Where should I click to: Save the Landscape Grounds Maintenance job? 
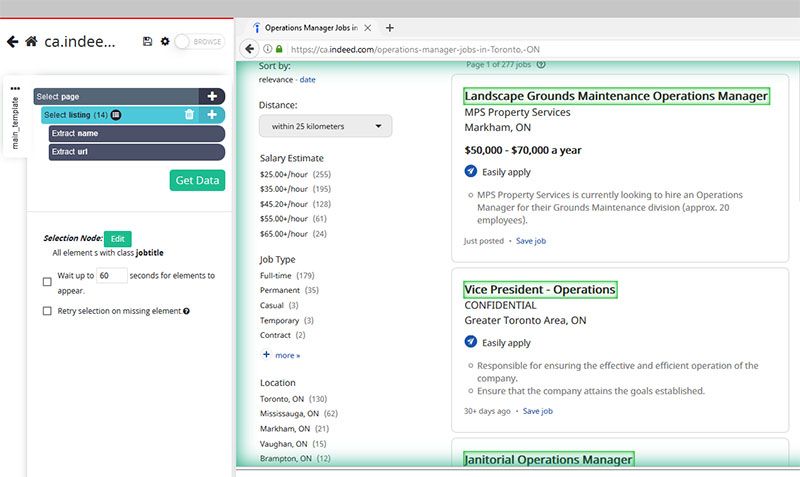(x=531, y=241)
